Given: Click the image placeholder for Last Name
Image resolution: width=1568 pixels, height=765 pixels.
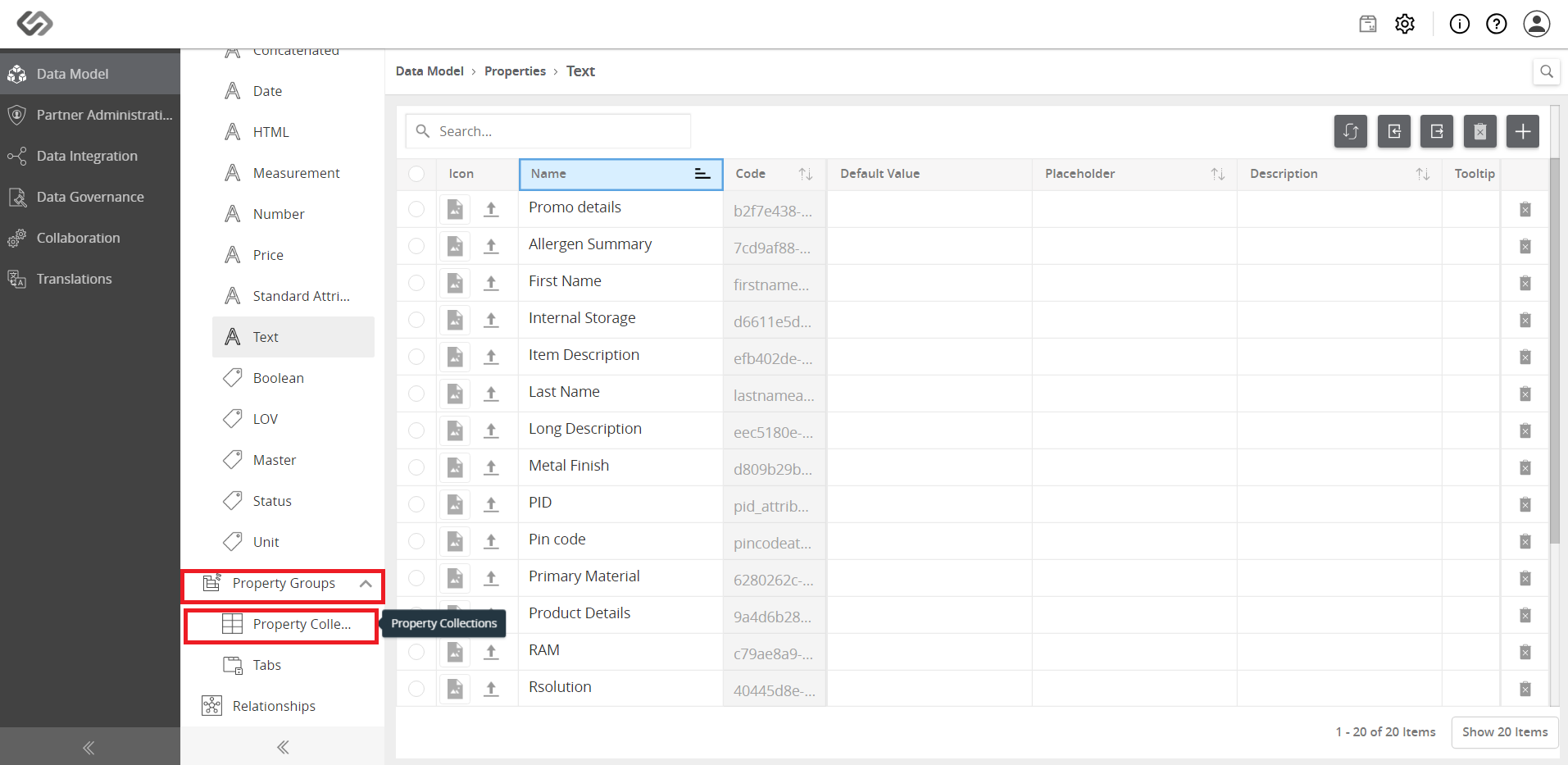Looking at the screenshot, I should (455, 394).
